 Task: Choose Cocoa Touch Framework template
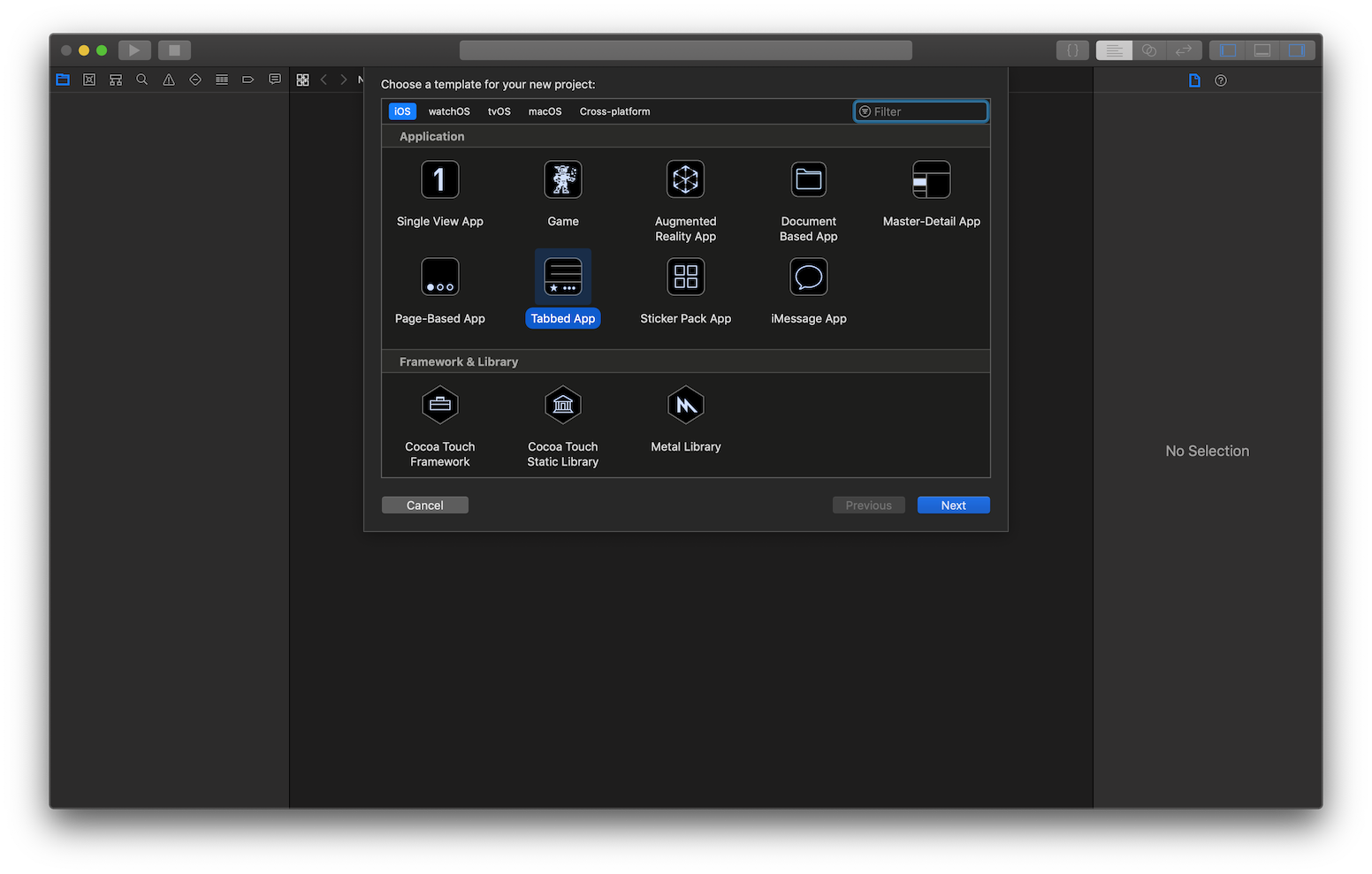(439, 427)
